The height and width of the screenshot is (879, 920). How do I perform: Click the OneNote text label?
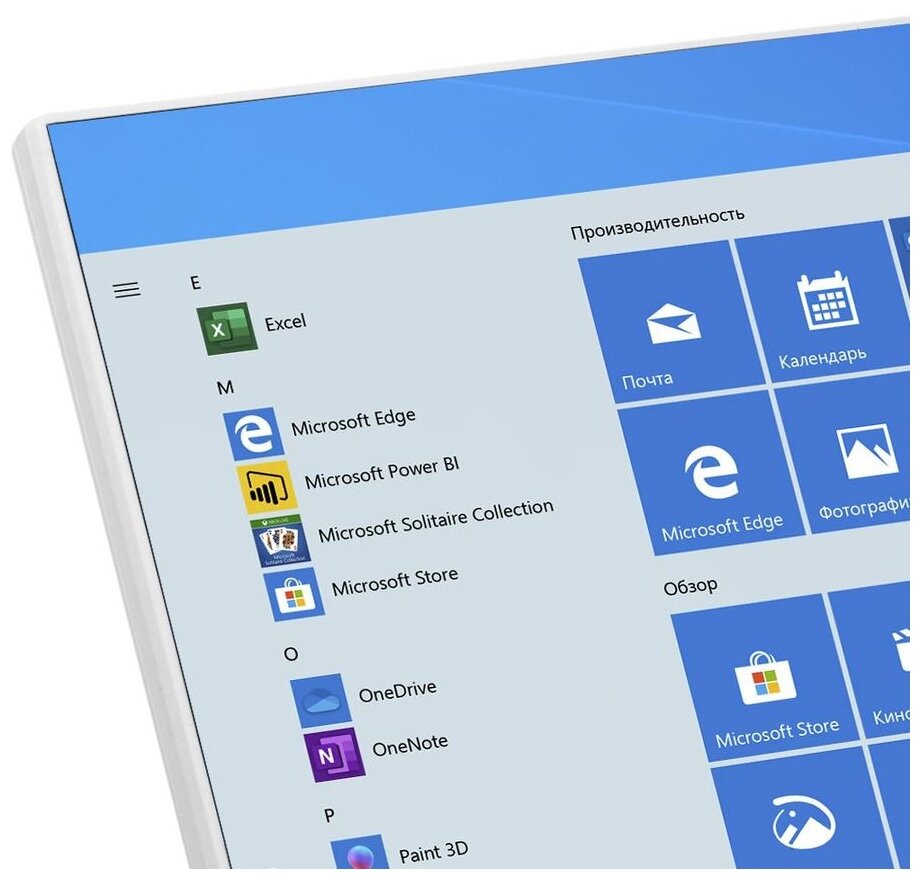point(410,745)
